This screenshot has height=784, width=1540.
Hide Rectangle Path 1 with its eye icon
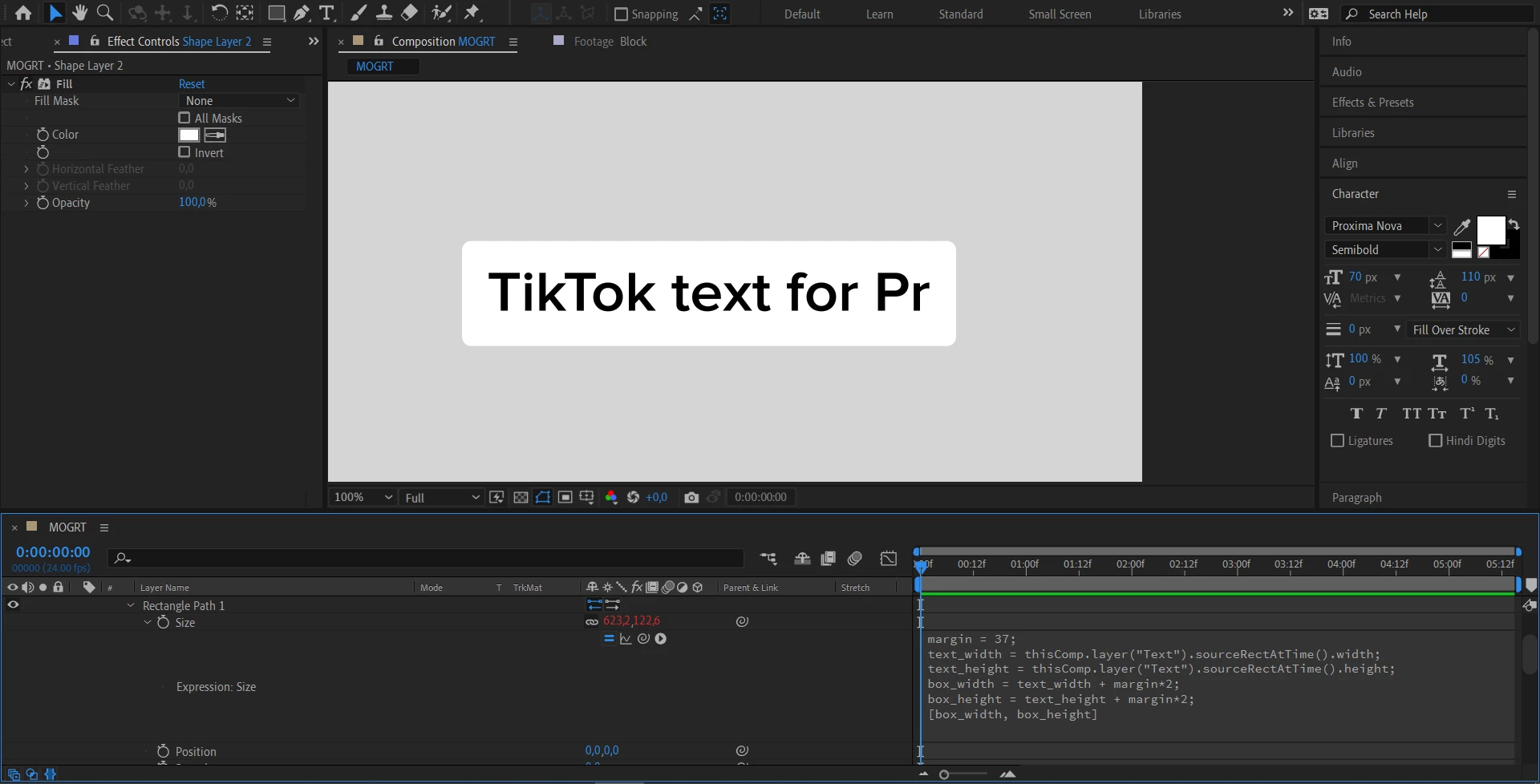coord(13,605)
